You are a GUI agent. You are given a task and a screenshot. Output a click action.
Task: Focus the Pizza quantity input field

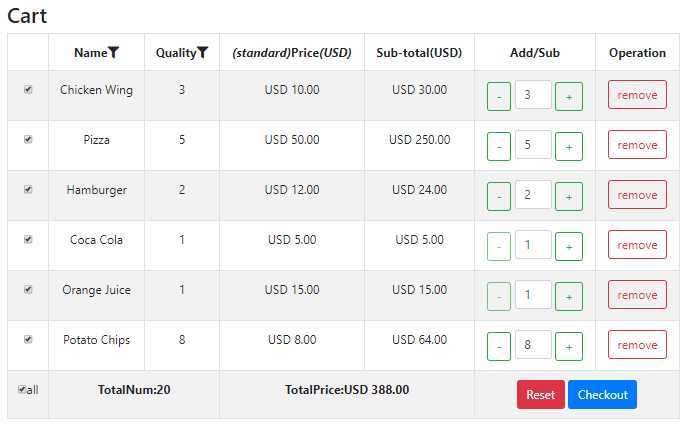coord(533,144)
